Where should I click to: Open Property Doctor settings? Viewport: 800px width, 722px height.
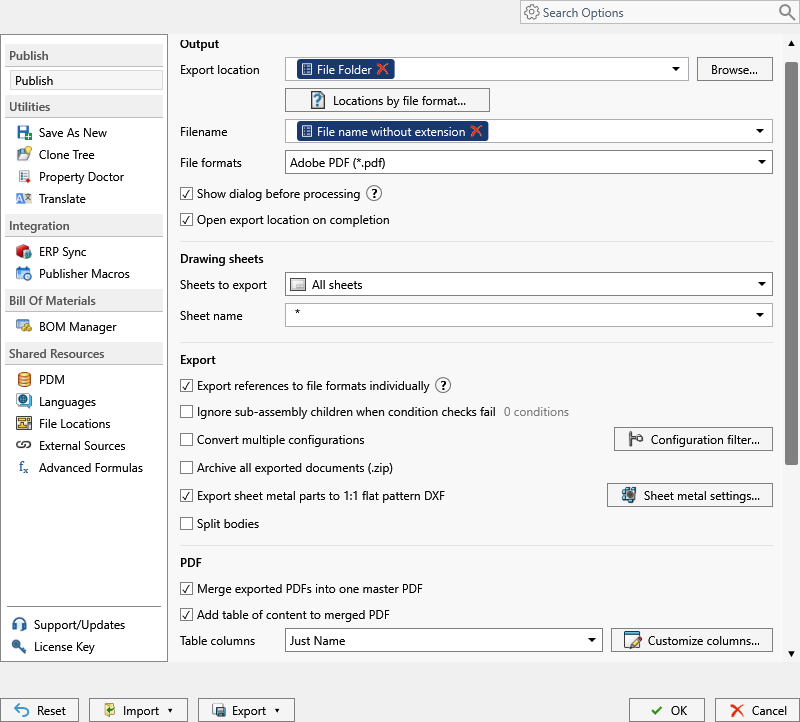click(x=82, y=177)
